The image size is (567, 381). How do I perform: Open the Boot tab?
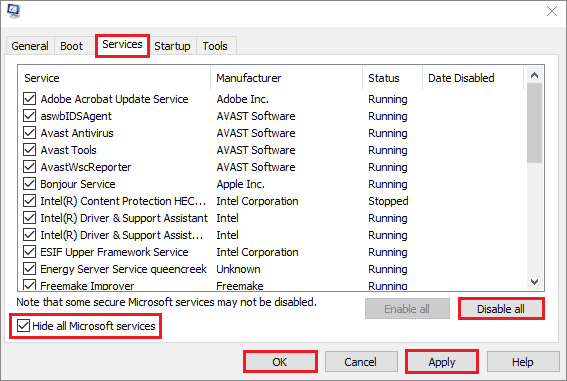tap(72, 46)
